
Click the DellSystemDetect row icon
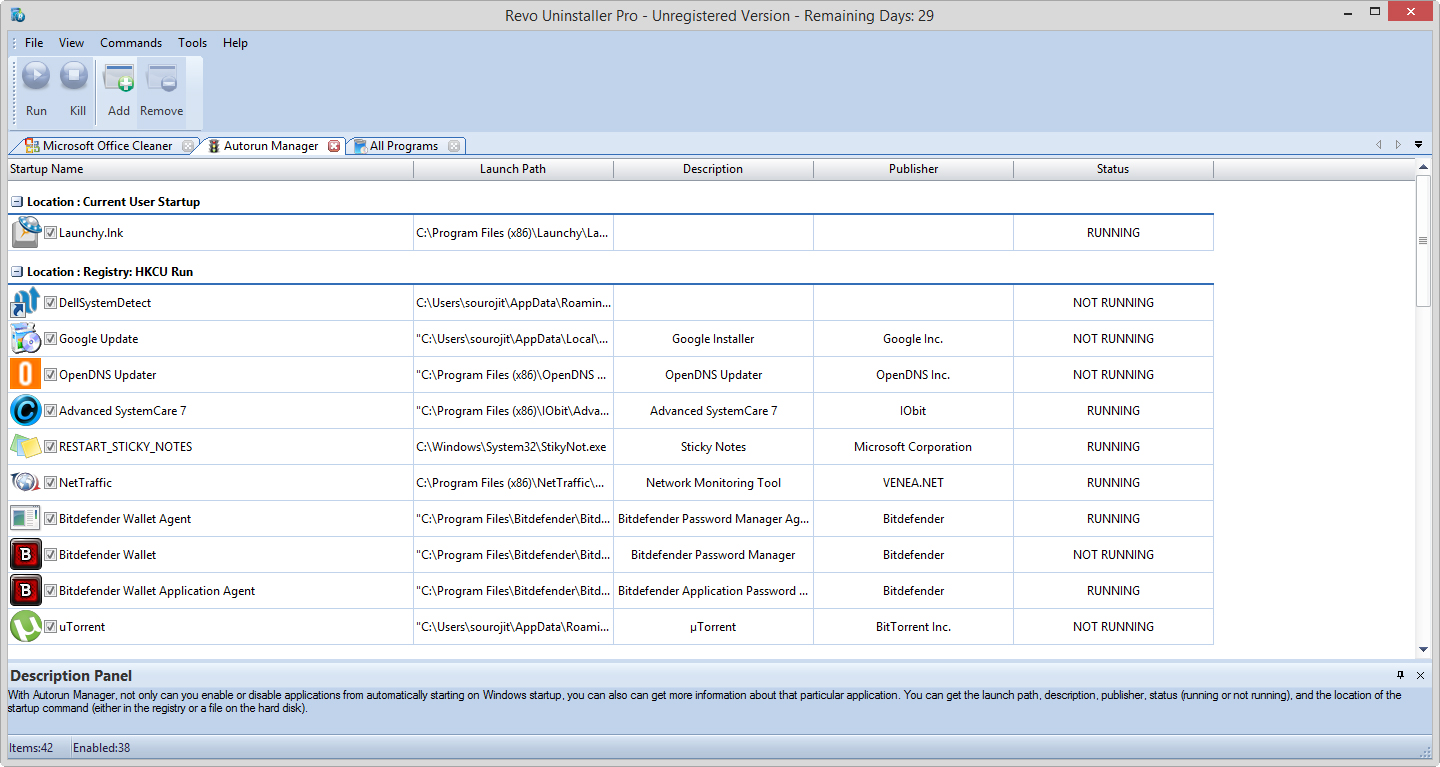point(25,303)
